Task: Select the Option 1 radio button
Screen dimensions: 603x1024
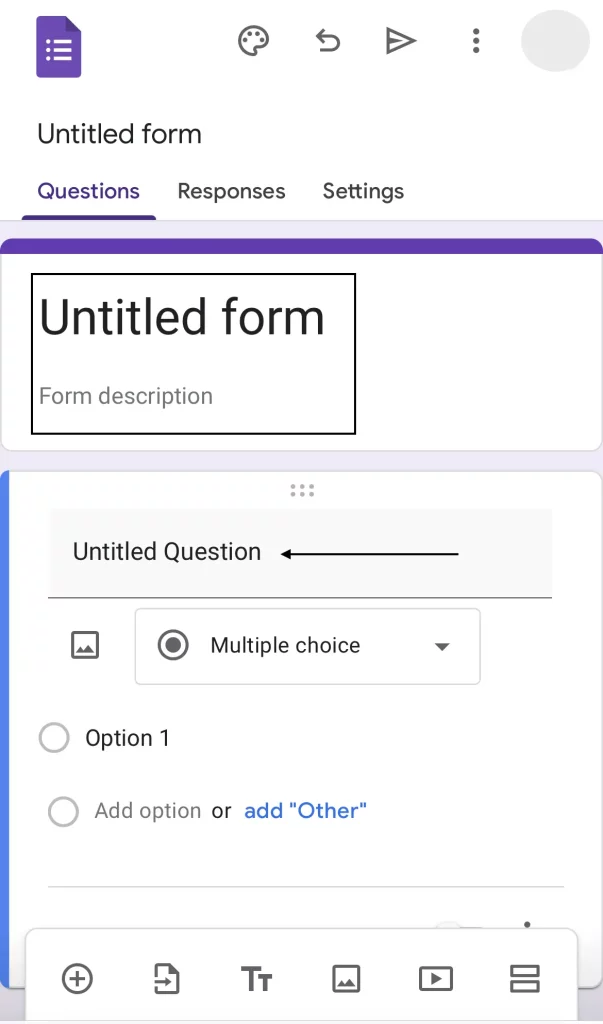Action: click(x=54, y=739)
